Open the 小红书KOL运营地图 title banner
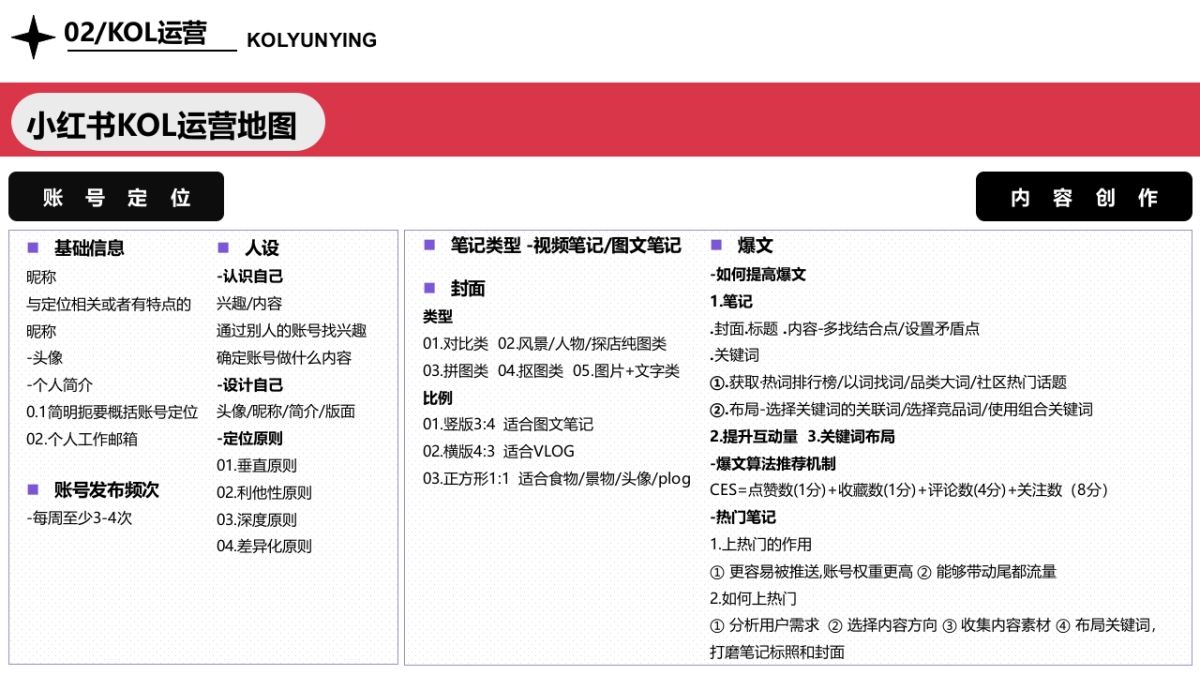The width and height of the screenshot is (1200, 675). pos(168,122)
